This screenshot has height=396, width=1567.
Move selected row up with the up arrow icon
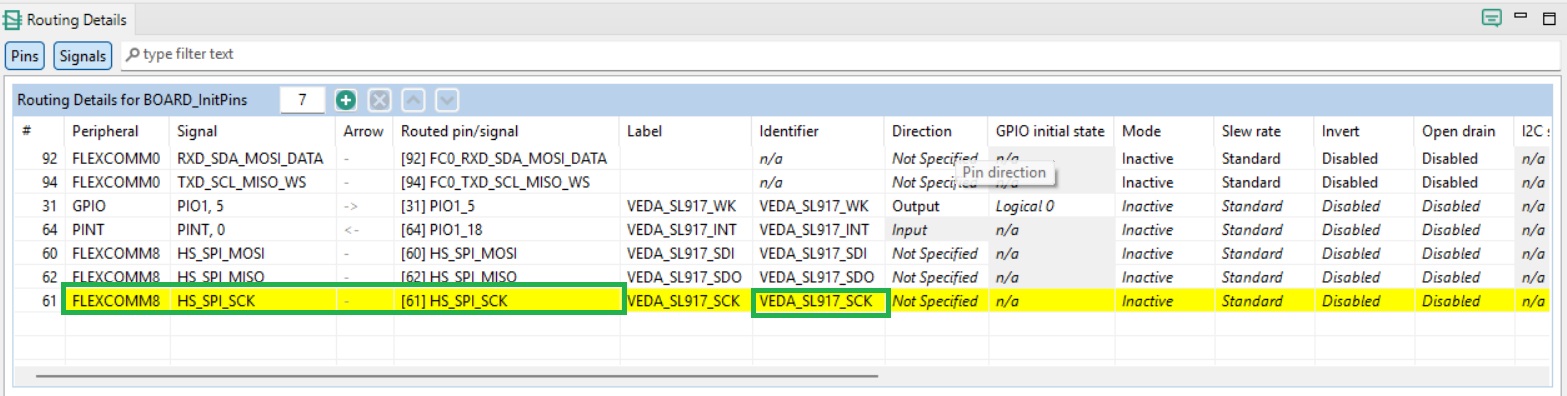(x=414, y=100)
